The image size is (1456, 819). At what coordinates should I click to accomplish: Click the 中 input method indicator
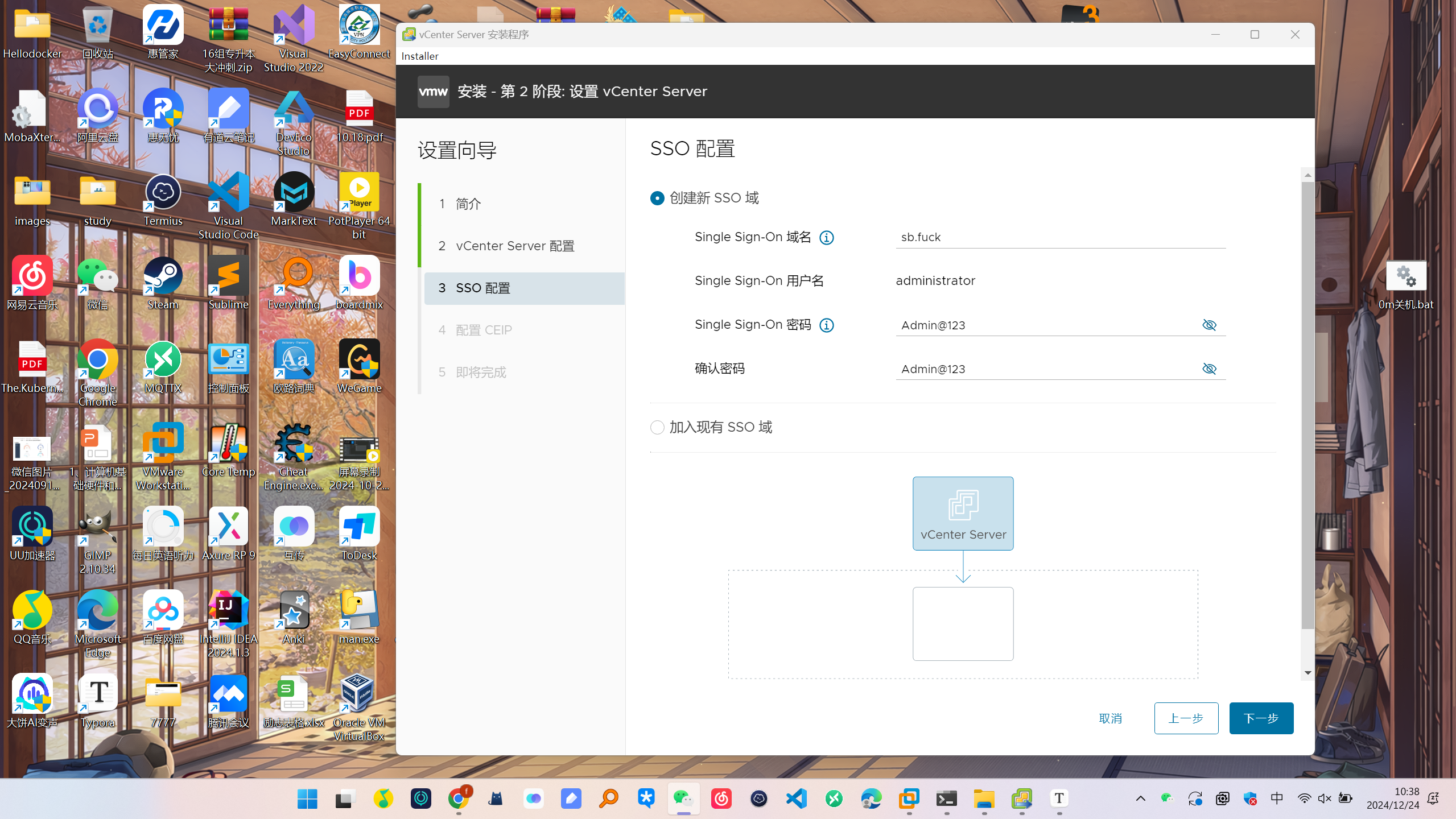[1276, 799]
